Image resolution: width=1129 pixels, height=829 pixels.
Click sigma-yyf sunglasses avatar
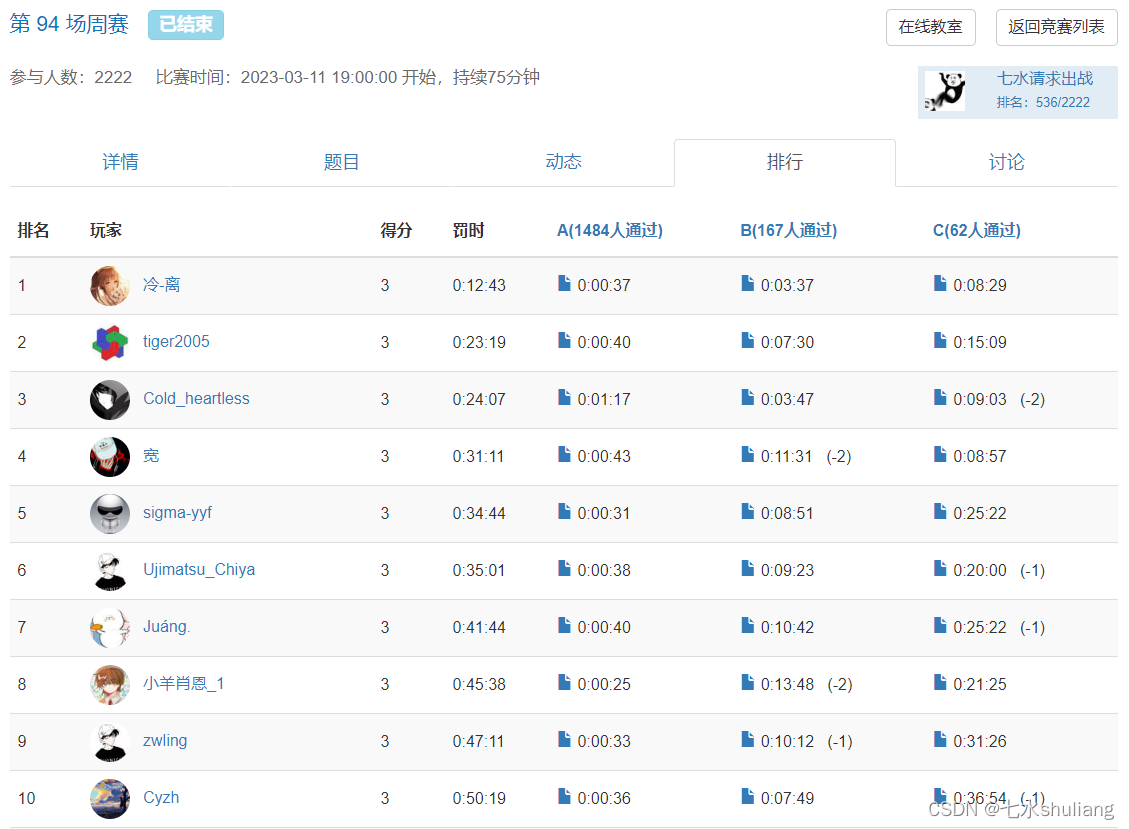(x=109, y=514)
